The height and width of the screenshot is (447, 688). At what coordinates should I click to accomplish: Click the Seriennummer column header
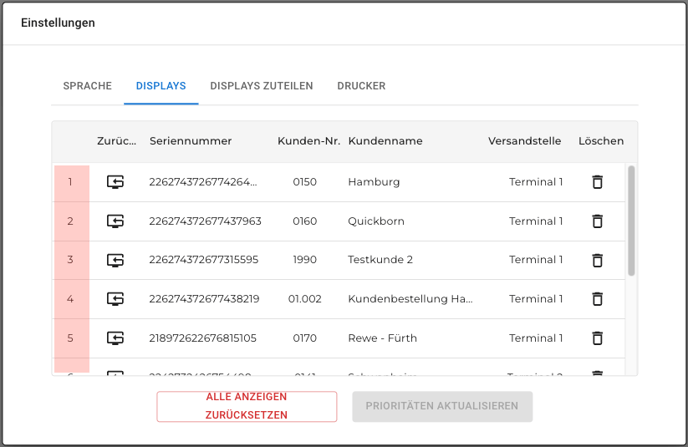190,141
